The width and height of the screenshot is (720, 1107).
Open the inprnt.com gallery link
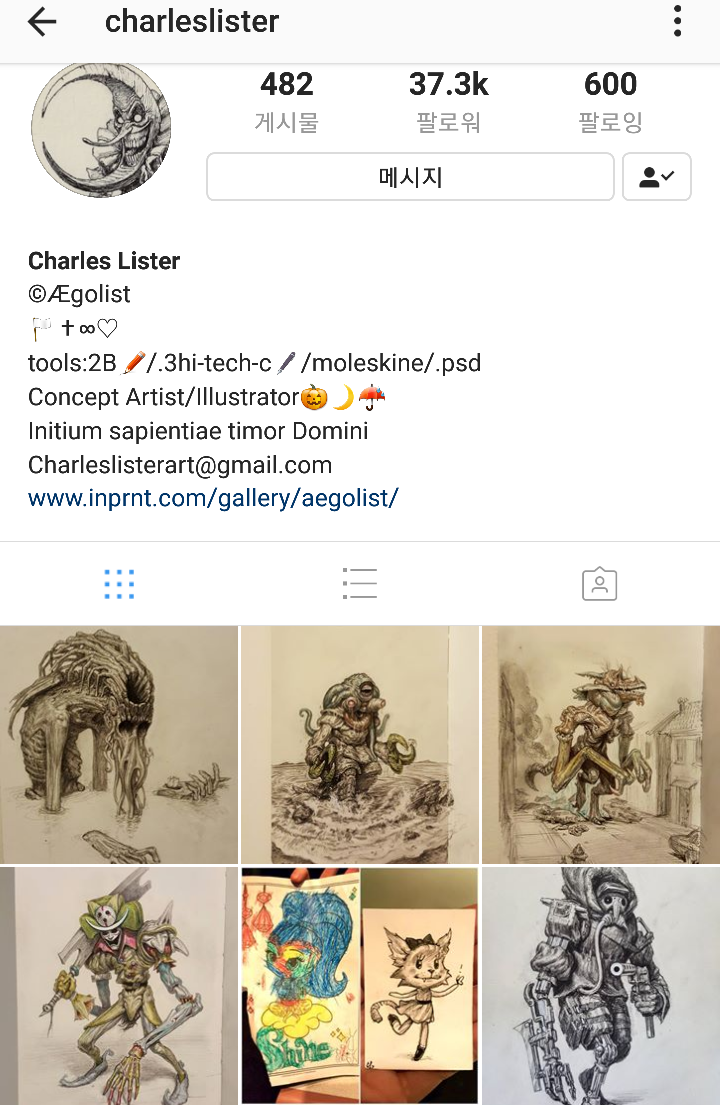[213, 498]
